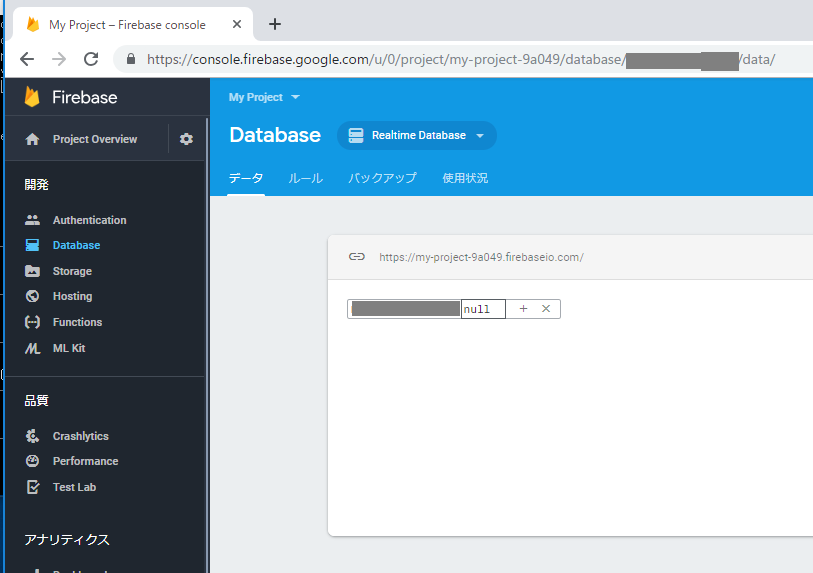
Task: Add child node with plus icon
Action: (523, 309)
